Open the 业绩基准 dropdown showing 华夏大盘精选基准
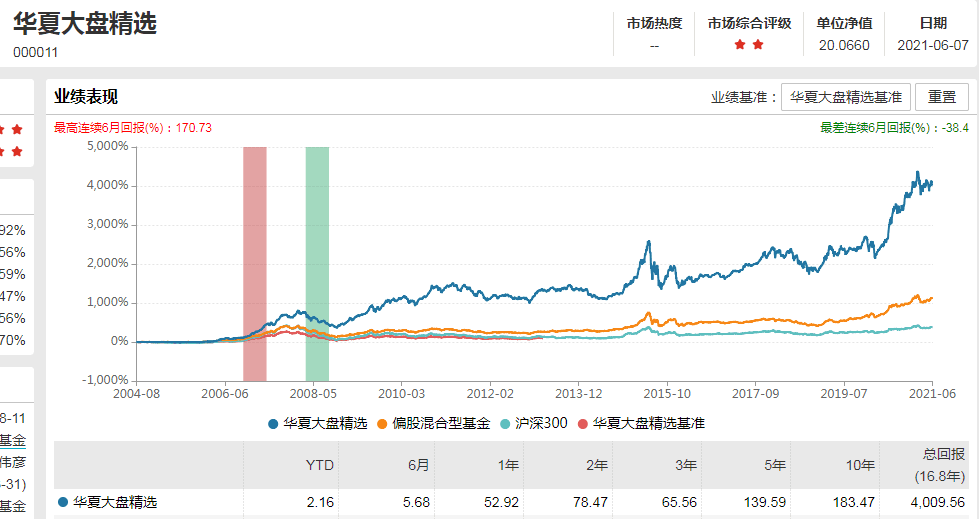Viewport: 979px width, 519px height. [x=845, y=97]
